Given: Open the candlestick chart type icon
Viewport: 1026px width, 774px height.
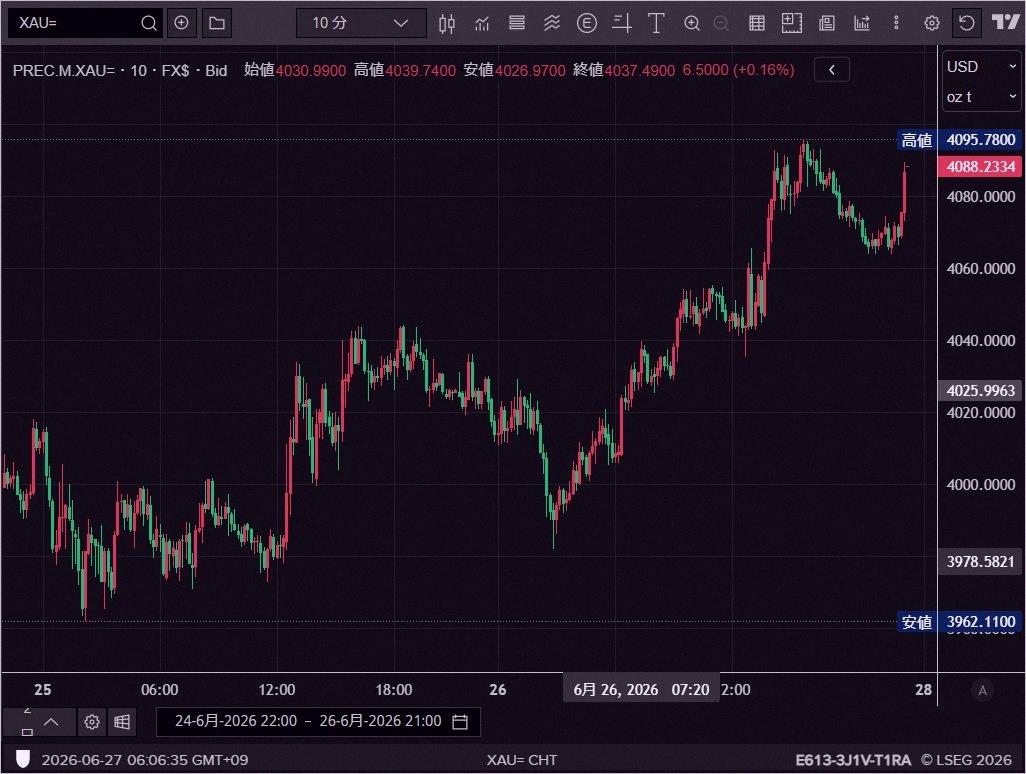Looking at the screenshot, I should [447, 24].
